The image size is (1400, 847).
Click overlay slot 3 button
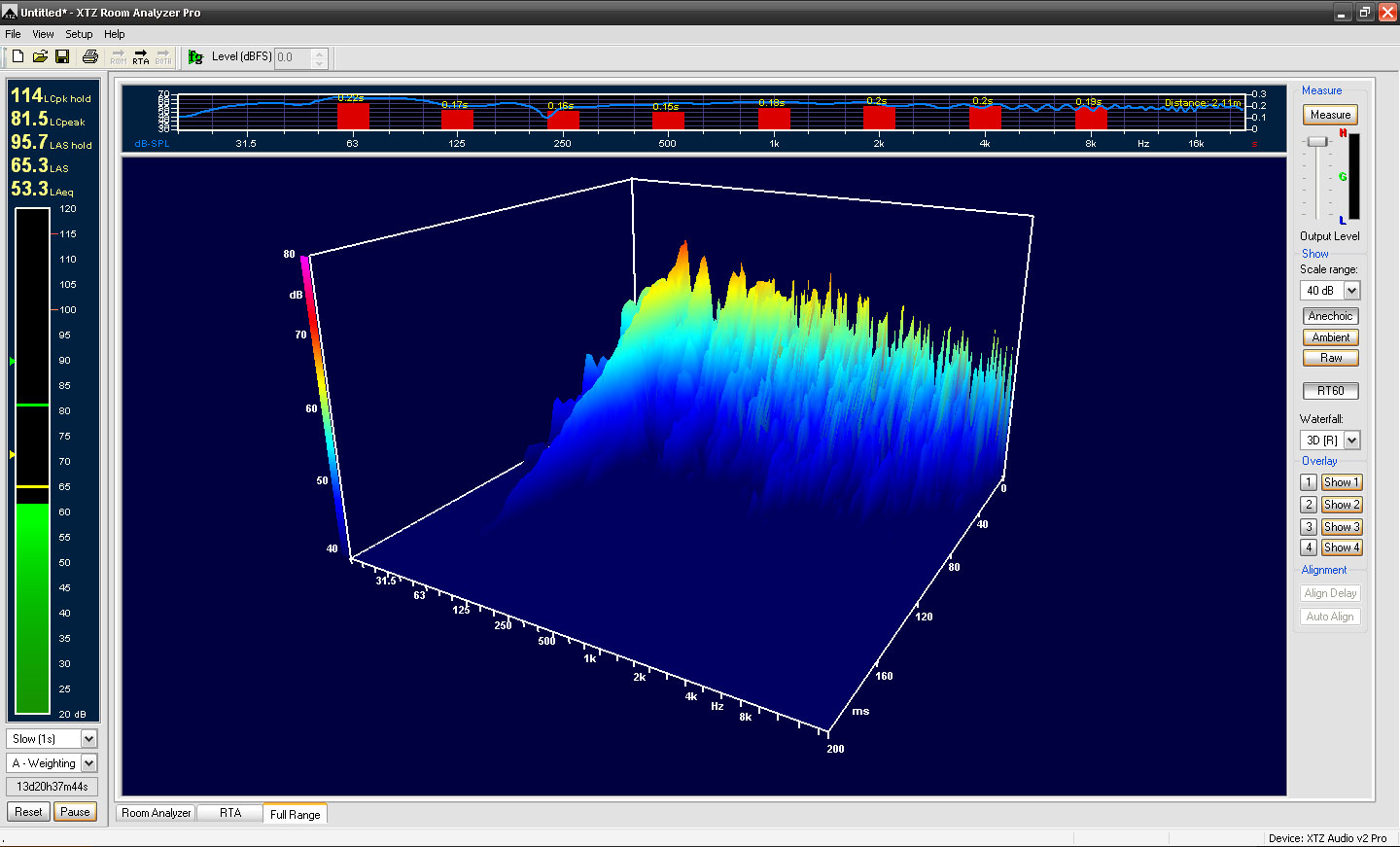[1309, 527]
